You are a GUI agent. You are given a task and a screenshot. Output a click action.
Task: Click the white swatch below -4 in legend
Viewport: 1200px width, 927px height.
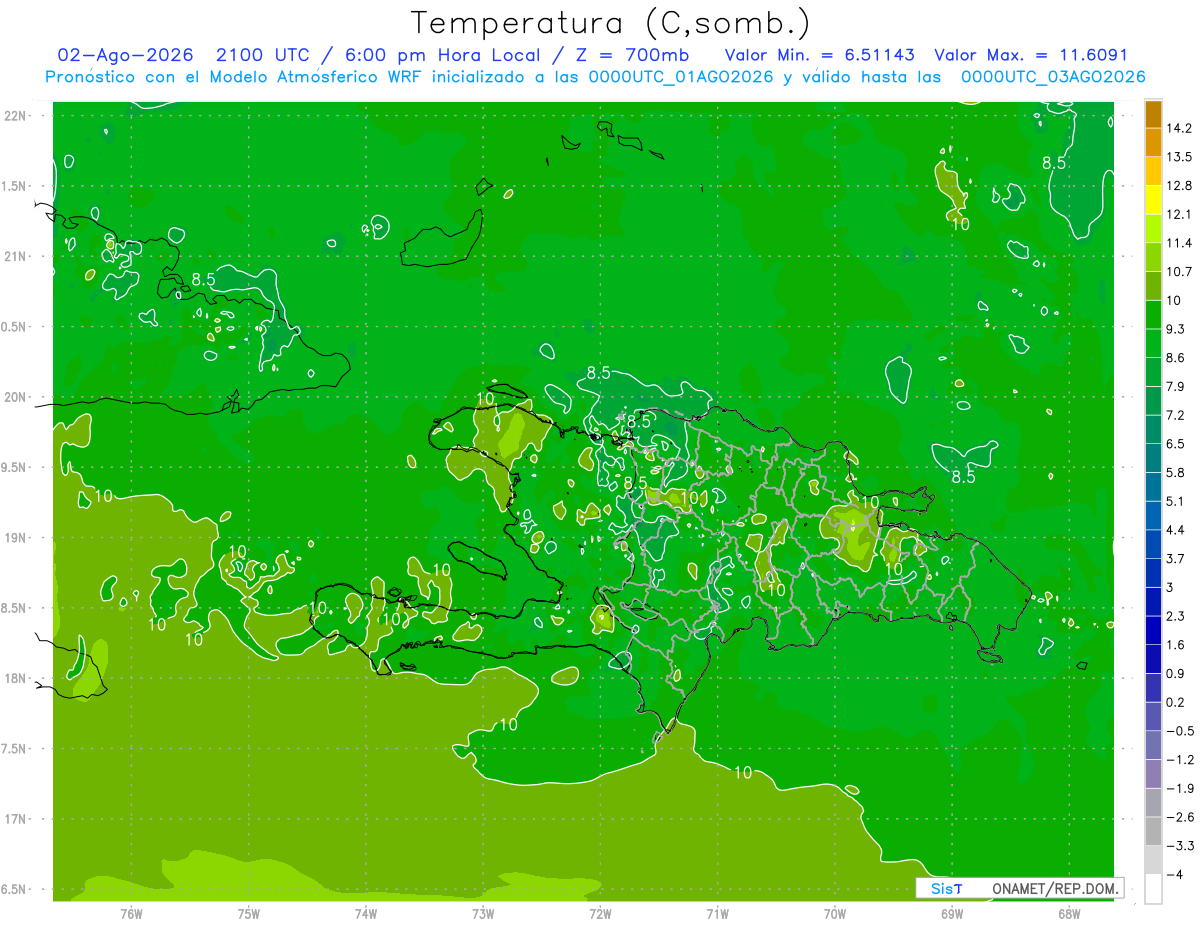click(x=1153, y=888)
